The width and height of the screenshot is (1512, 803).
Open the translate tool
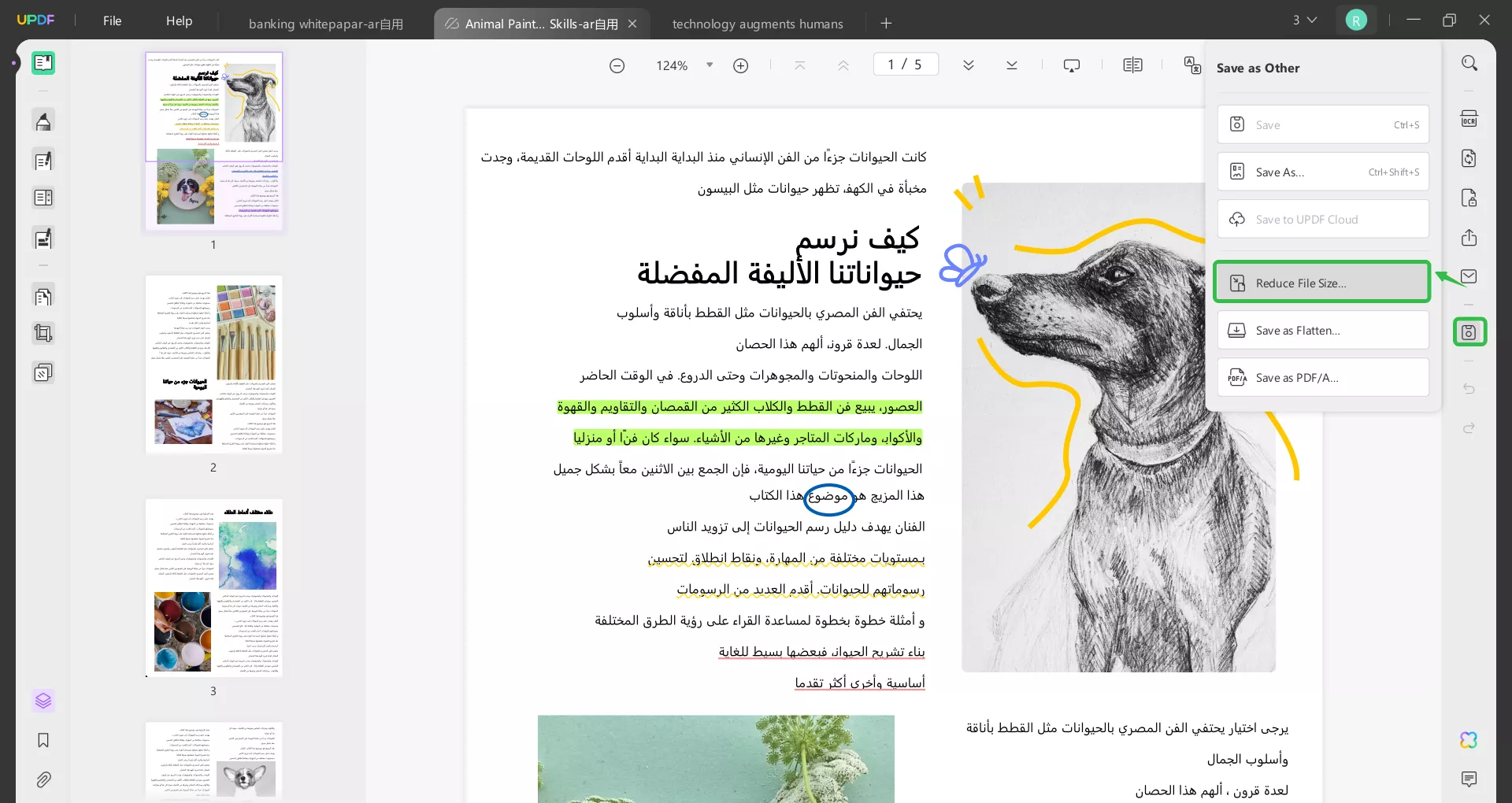coord(1191,65)
